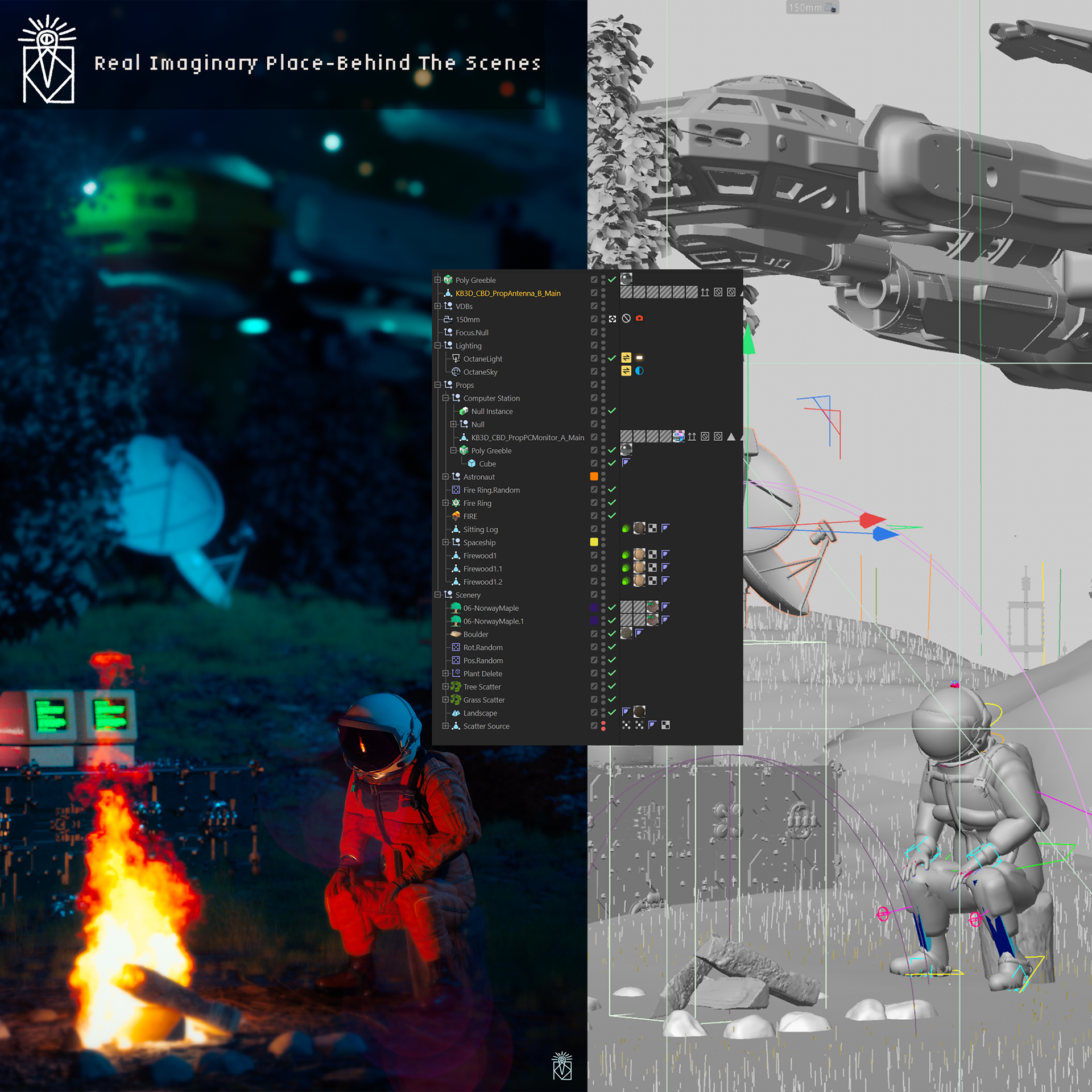
Task: Click the Tree Scatter object icon
Action: 456,686
